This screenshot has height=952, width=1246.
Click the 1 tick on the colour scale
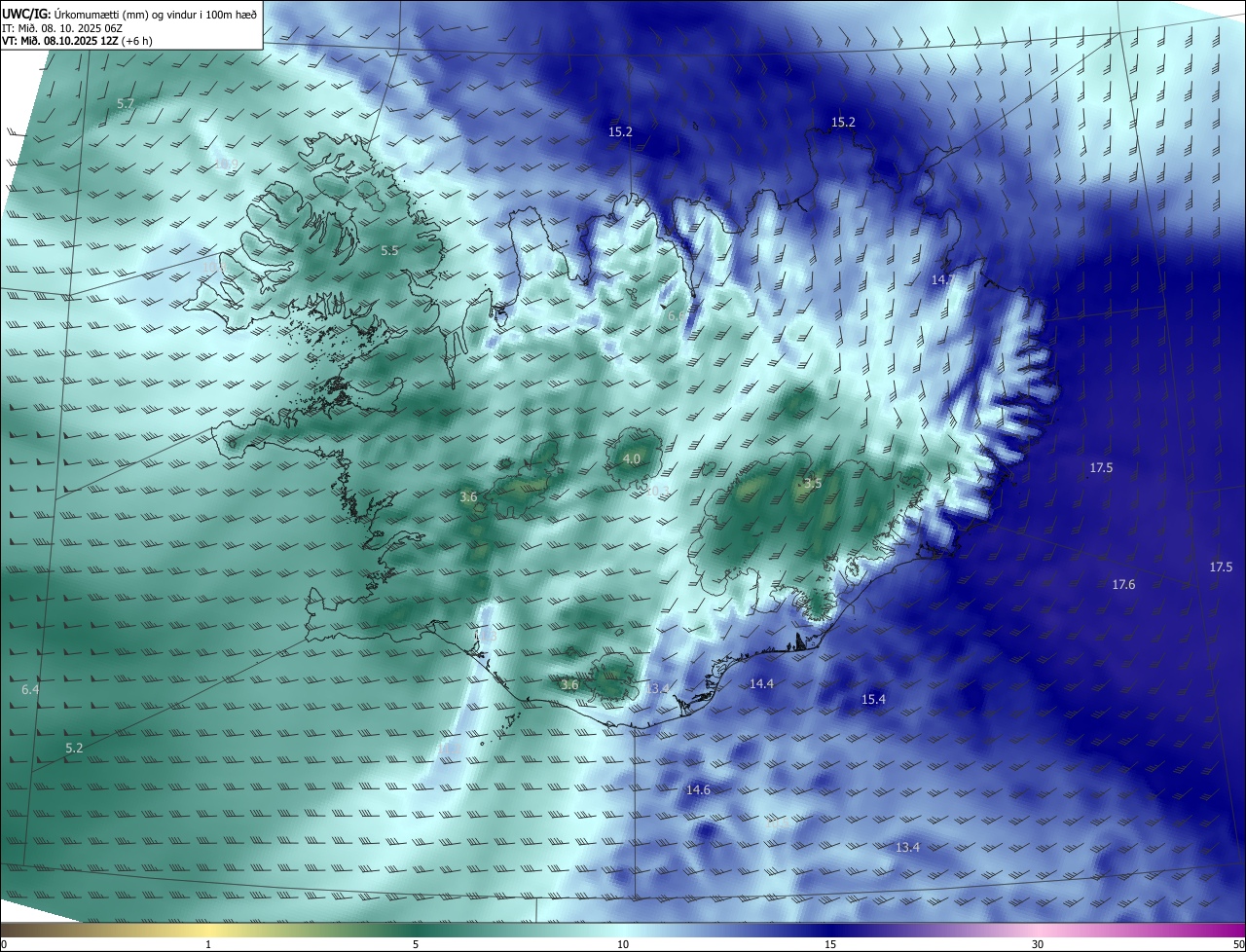208,944
